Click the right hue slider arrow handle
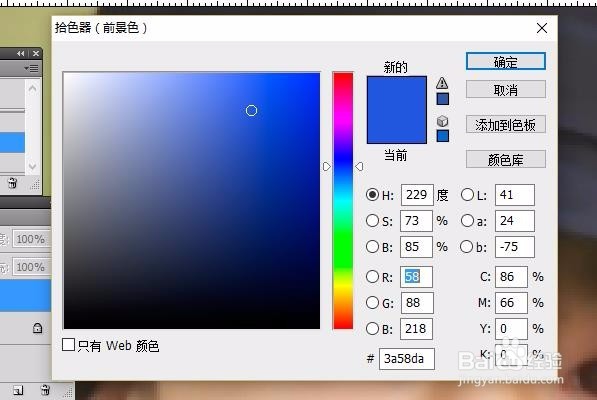Screen dimensions: 597x400 359,167
